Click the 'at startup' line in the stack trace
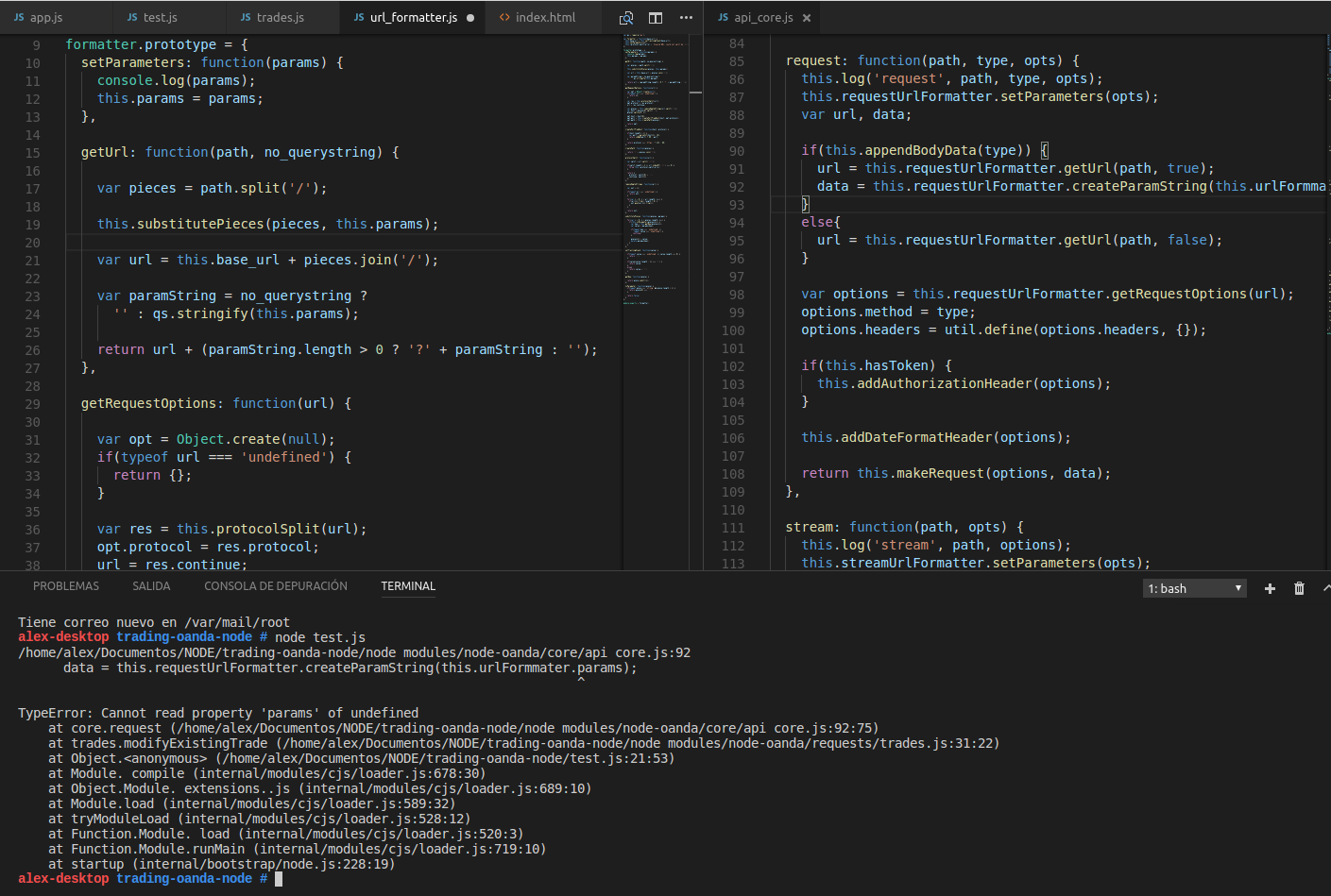Viewport: 1331px width, 896px height. 221,864
